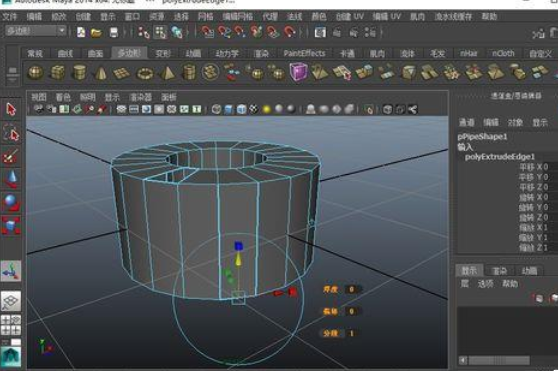
Task: Toggle textured display checker icon
Action: (254, 109)
